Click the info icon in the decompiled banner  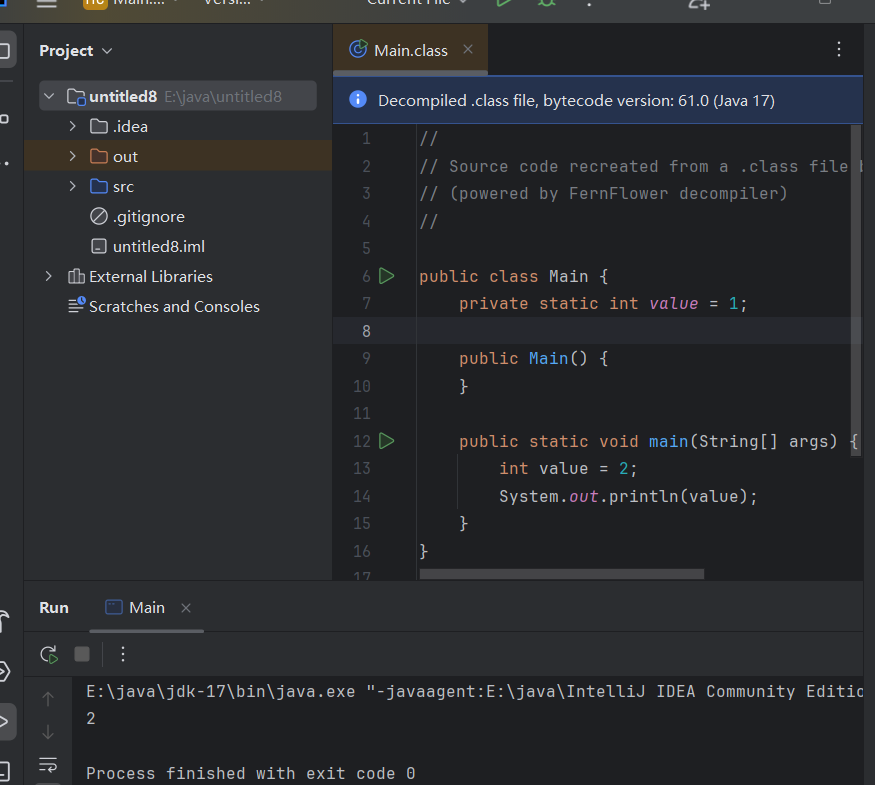click(x=358, y=100)
